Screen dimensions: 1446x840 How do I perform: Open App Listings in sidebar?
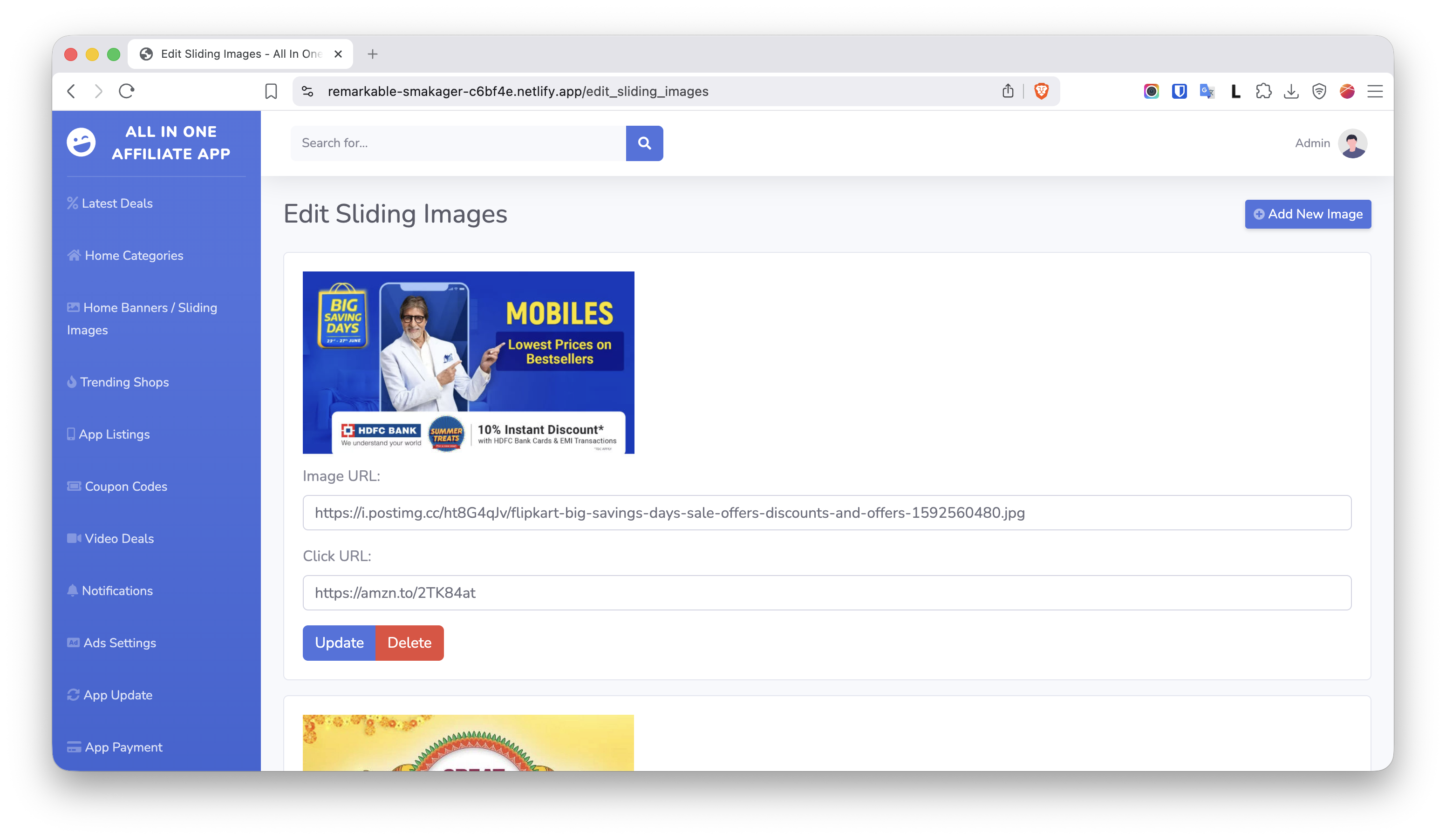tap(109, 434)
